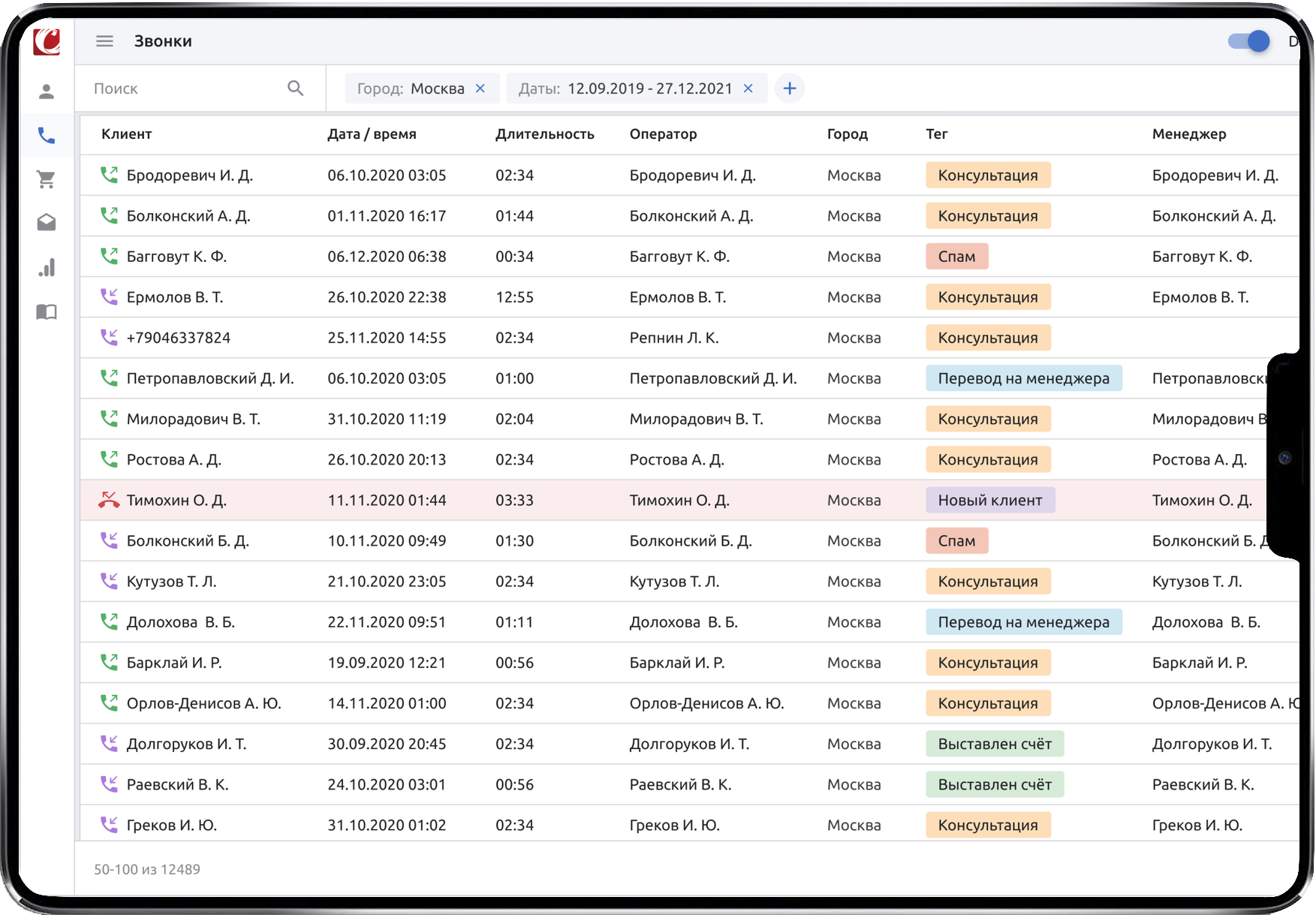
Task: Click the magnifier search icon
Action: [295, 89]
